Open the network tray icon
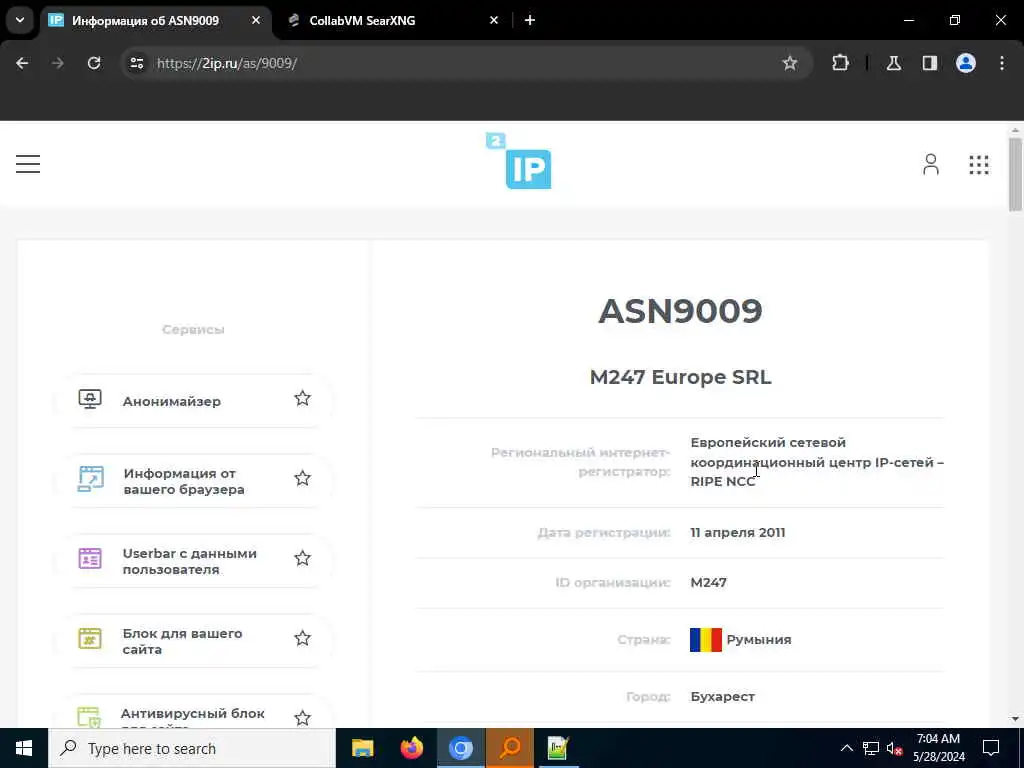Image resolution: width=1024 pixels, height=768 pixels. click(x=871, y=748)
